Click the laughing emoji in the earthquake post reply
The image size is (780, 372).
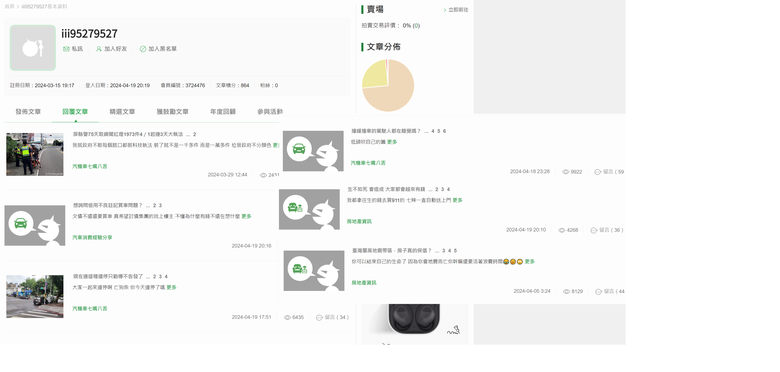(x=506, y=262)
